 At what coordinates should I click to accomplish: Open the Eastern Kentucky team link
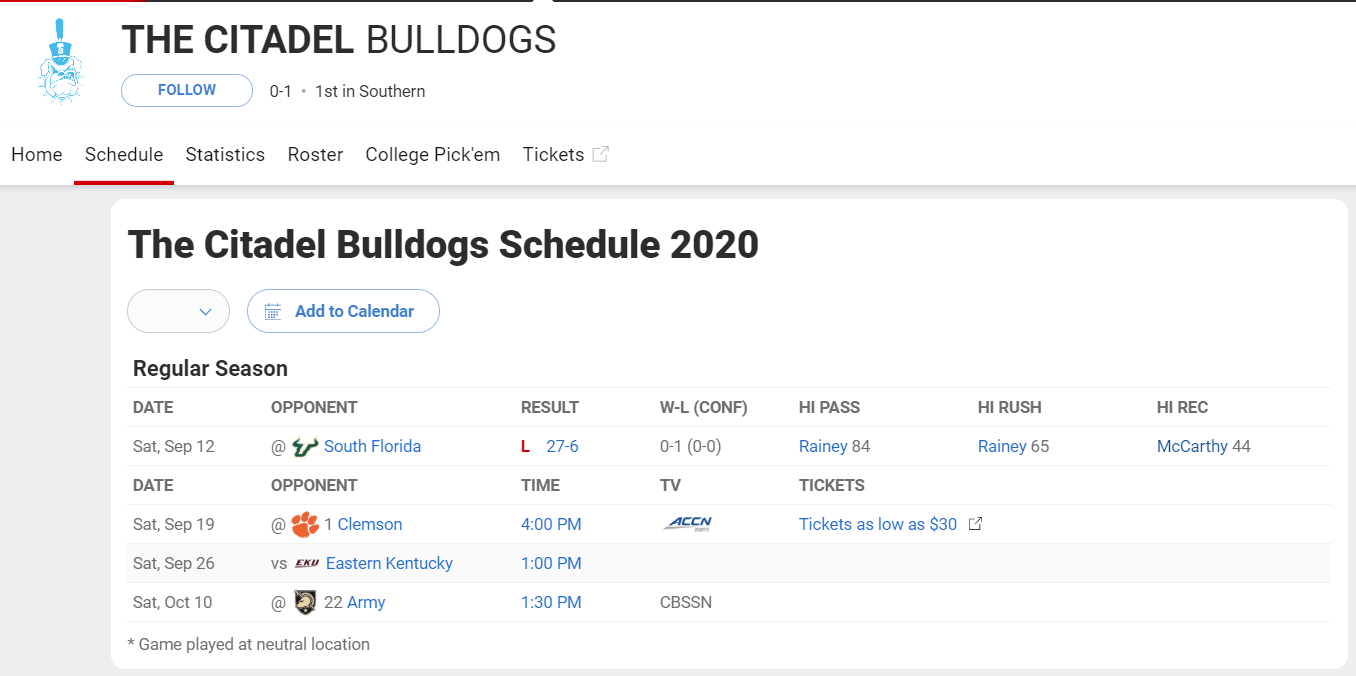389,563
